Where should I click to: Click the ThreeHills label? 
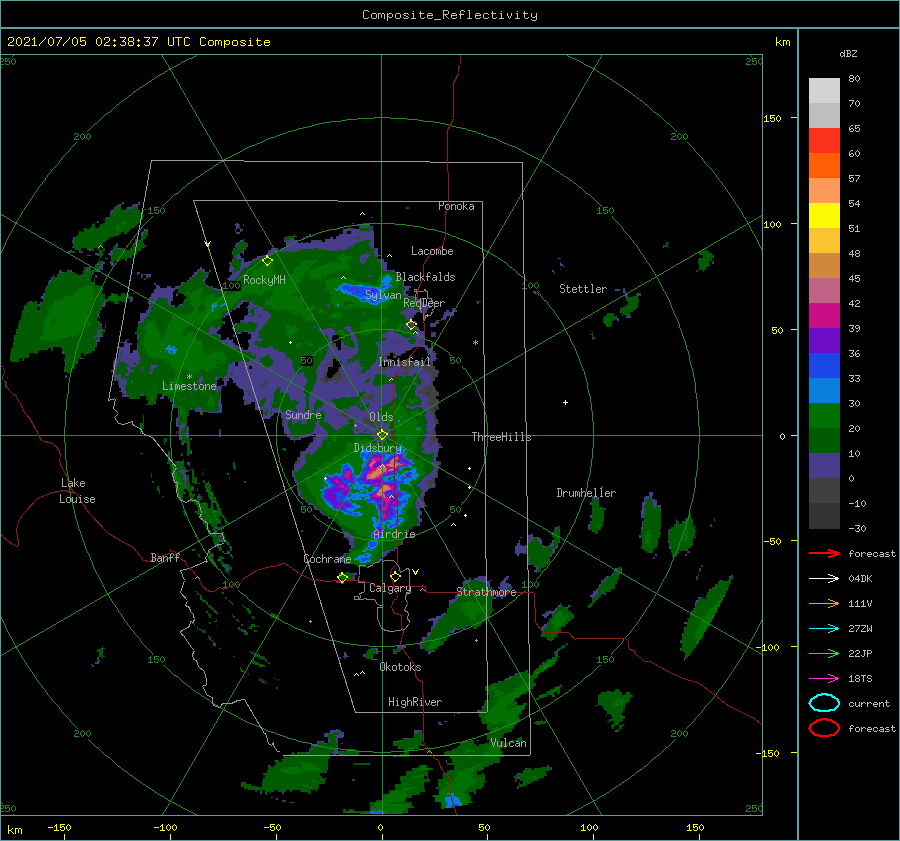[x=501, y=437]
